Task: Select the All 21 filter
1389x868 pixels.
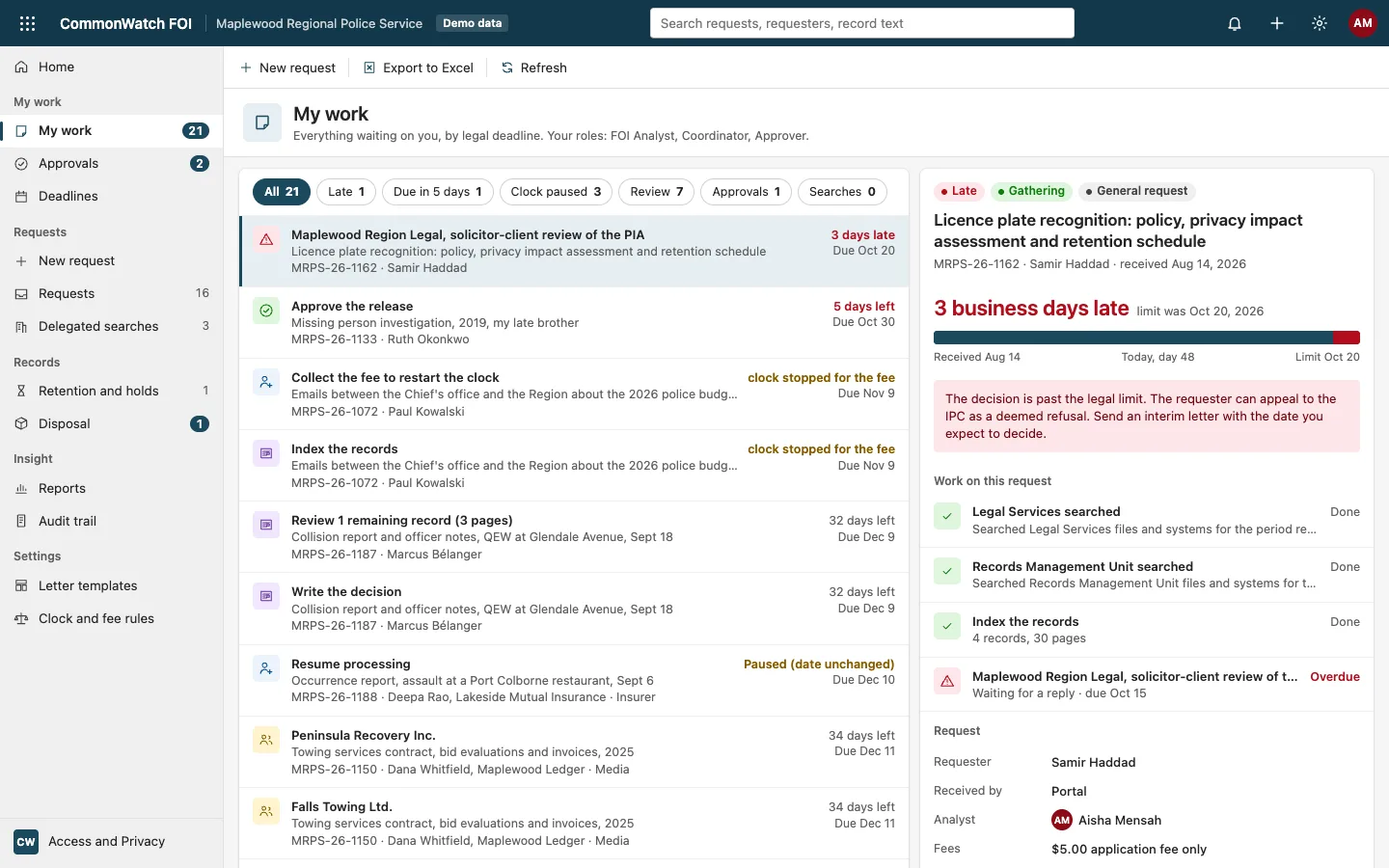Action: [282, 192]
